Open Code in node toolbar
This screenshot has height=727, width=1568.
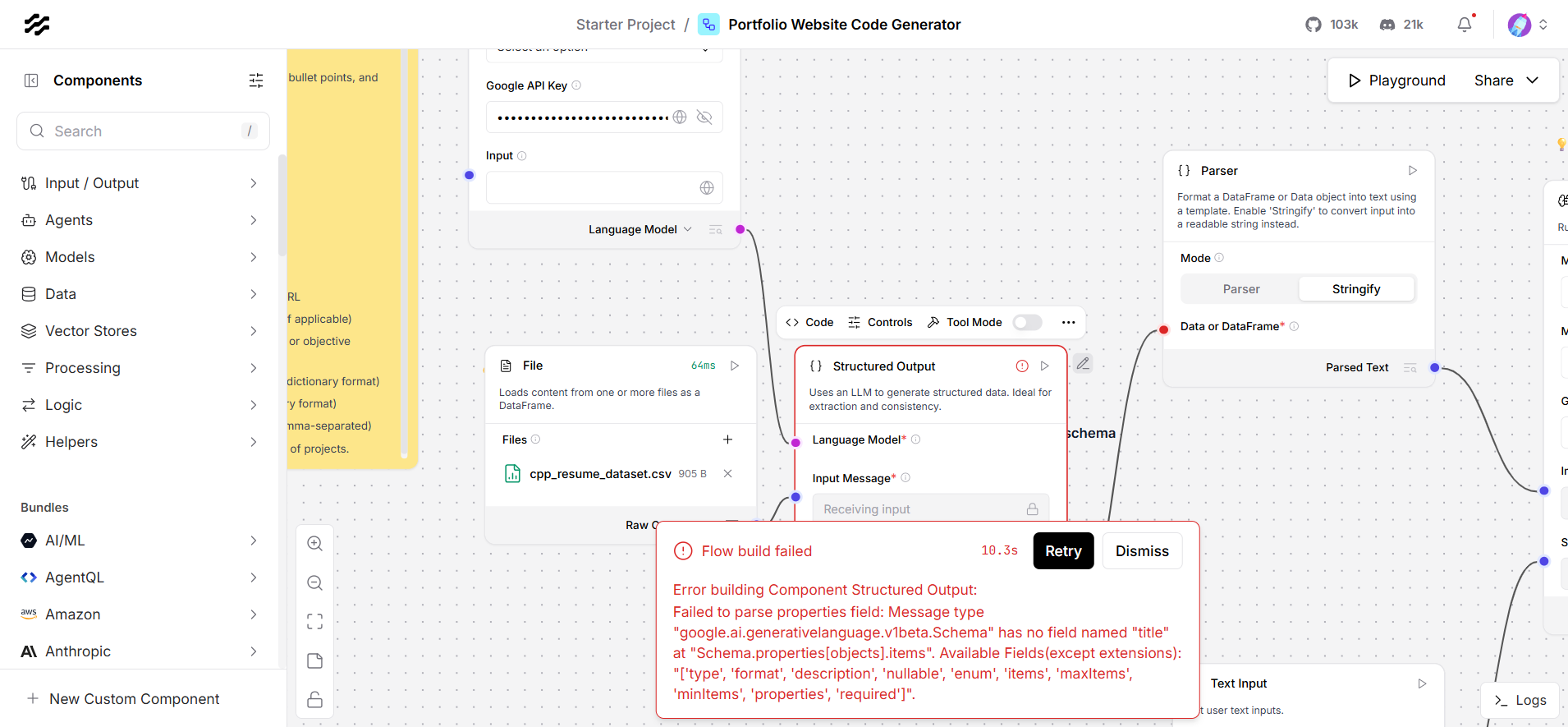click(x=809, y=323)
